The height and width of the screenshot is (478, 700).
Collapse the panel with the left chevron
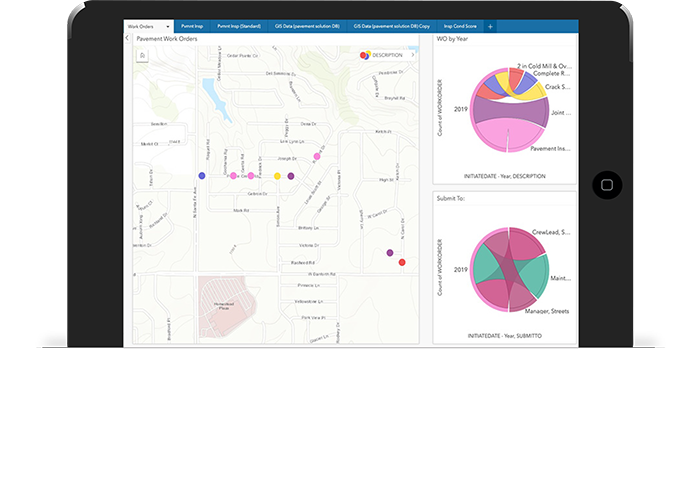coord(128,38)
